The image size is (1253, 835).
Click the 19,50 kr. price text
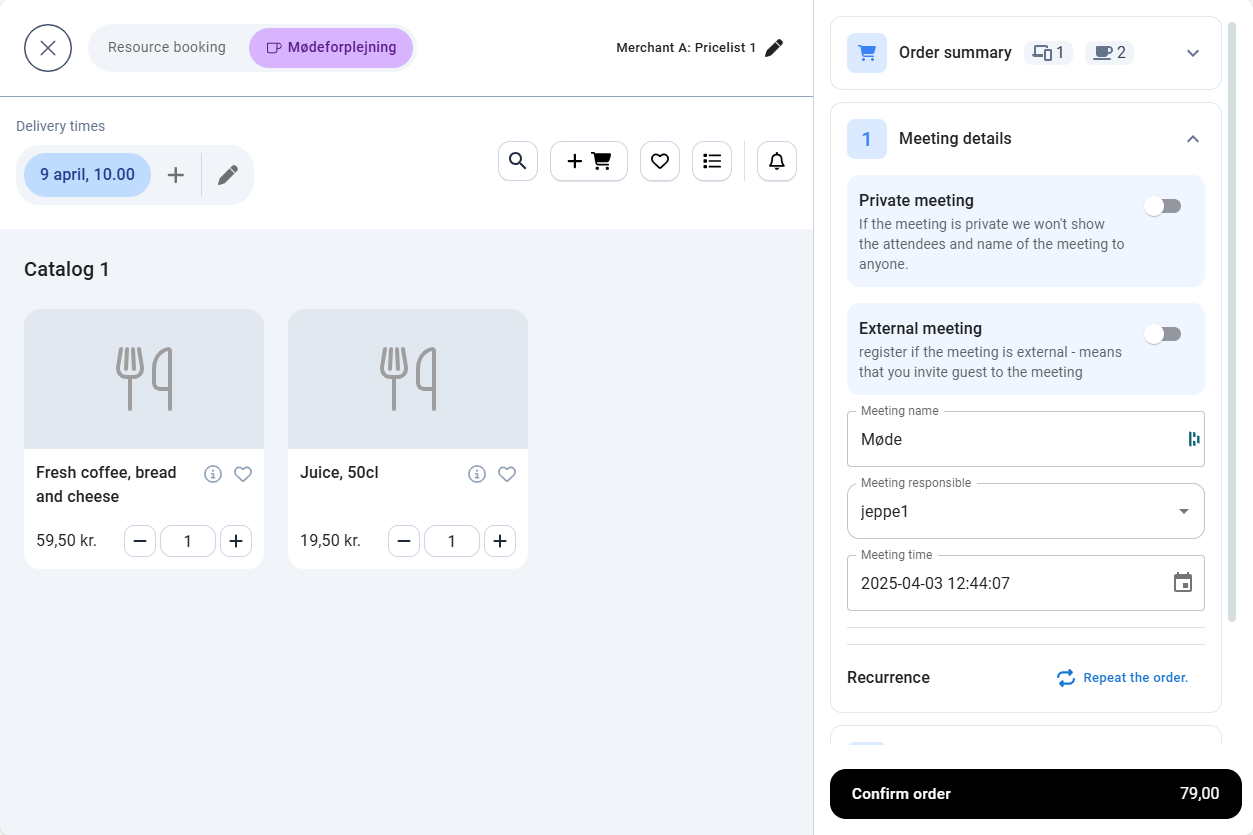click(330, 541)
